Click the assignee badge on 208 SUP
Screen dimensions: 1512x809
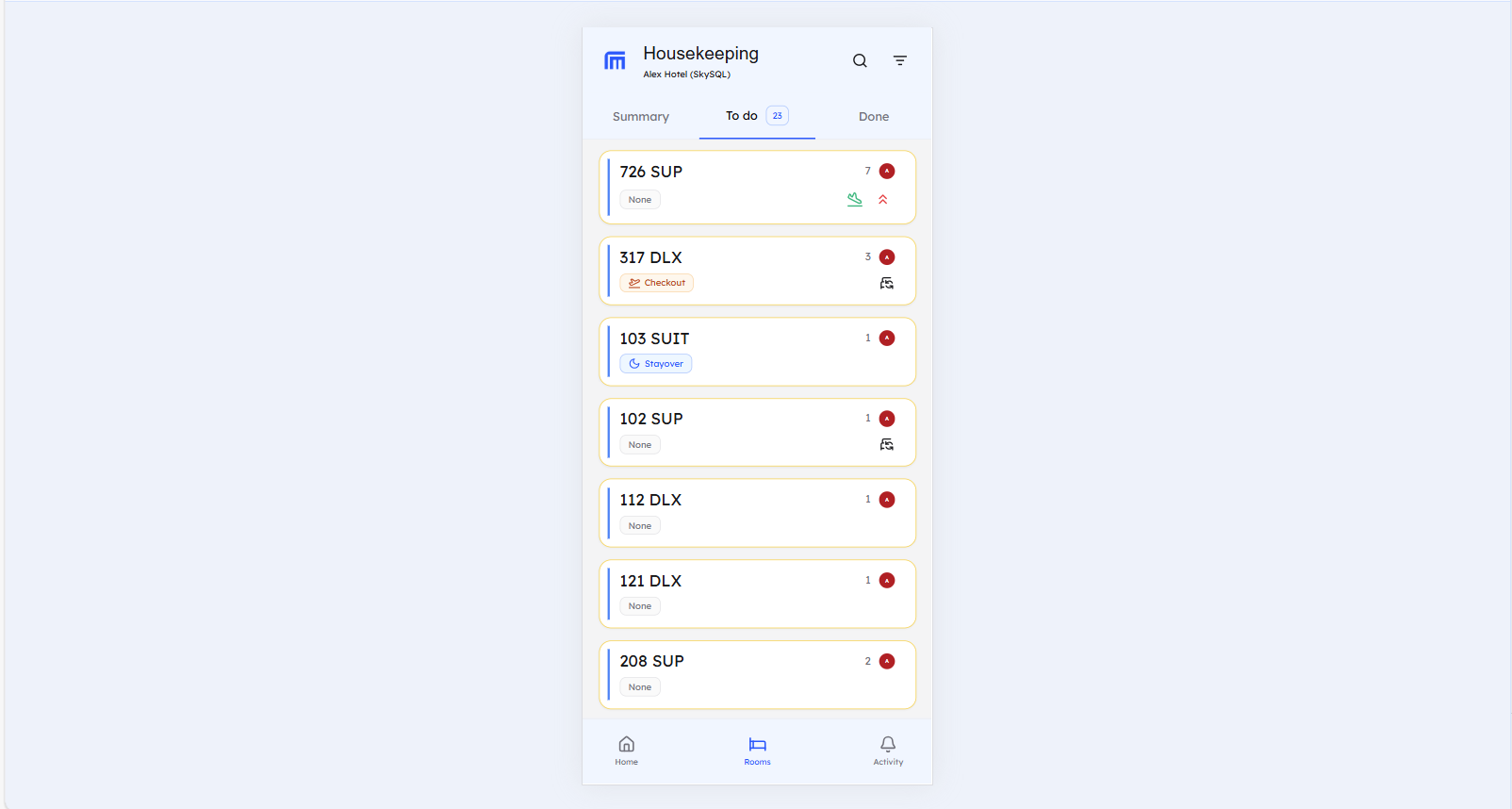(x=886, y=661)
